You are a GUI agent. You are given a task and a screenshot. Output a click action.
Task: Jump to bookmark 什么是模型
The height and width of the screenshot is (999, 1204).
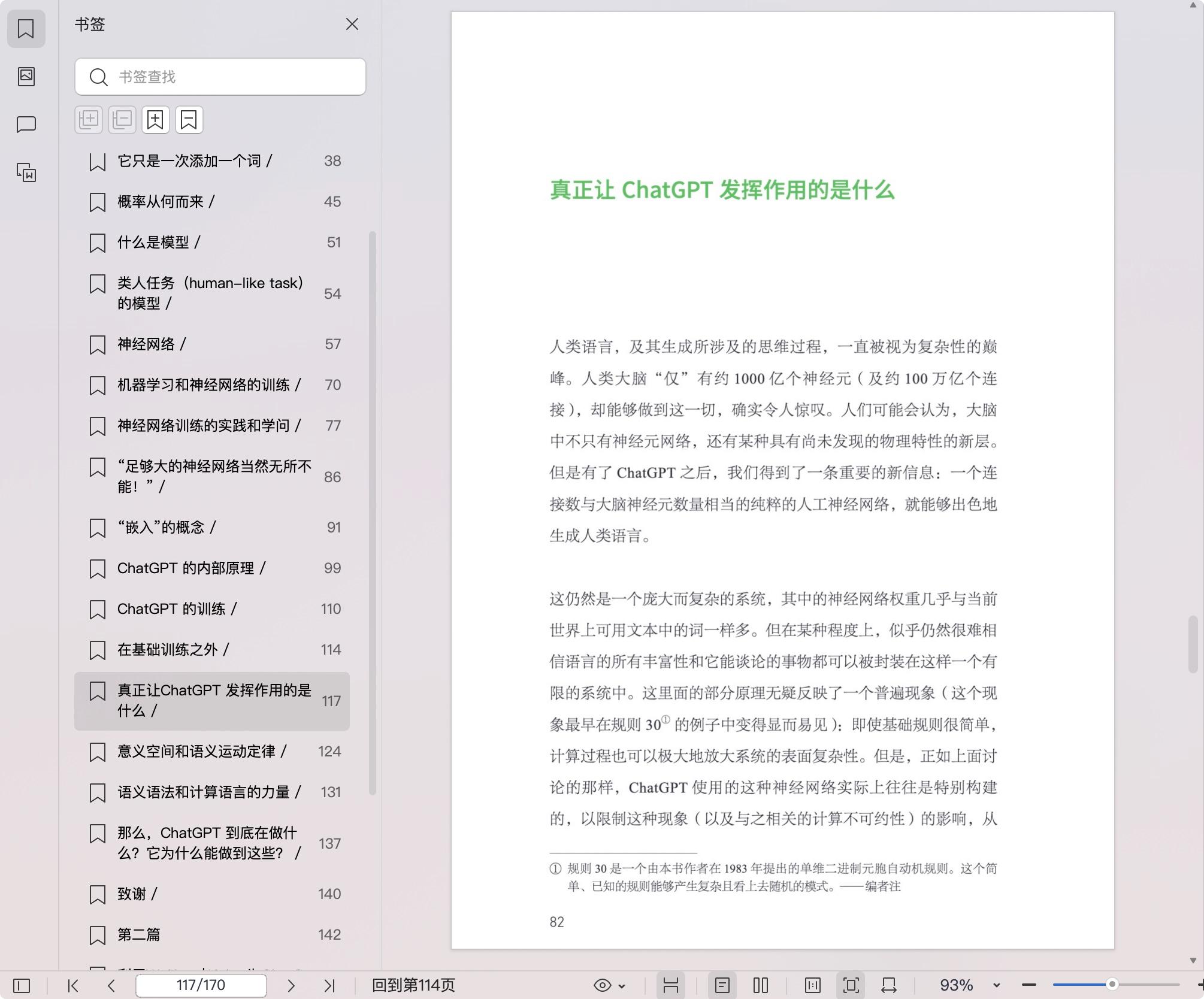pos(212,243)
